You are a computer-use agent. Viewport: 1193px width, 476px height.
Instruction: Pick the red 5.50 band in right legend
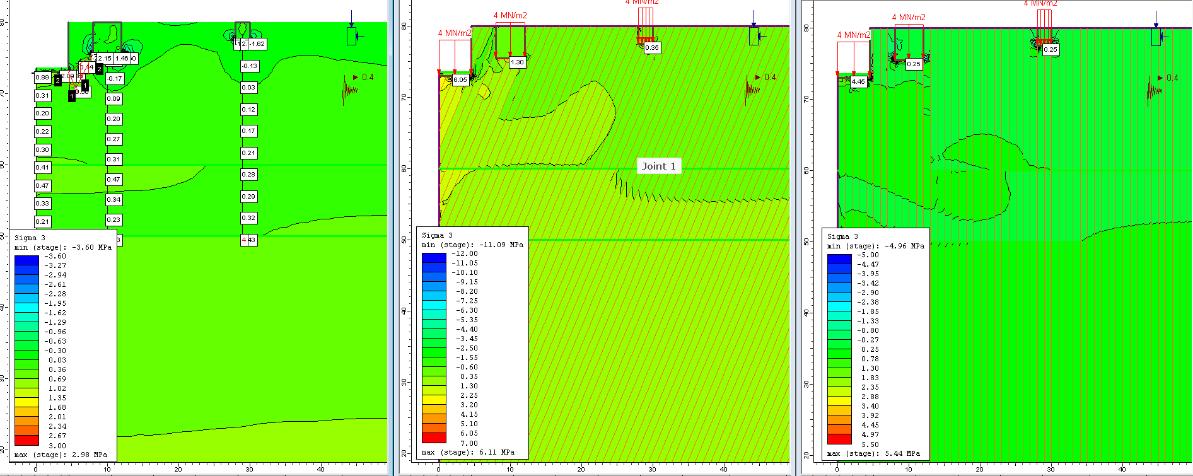(838, 442)
